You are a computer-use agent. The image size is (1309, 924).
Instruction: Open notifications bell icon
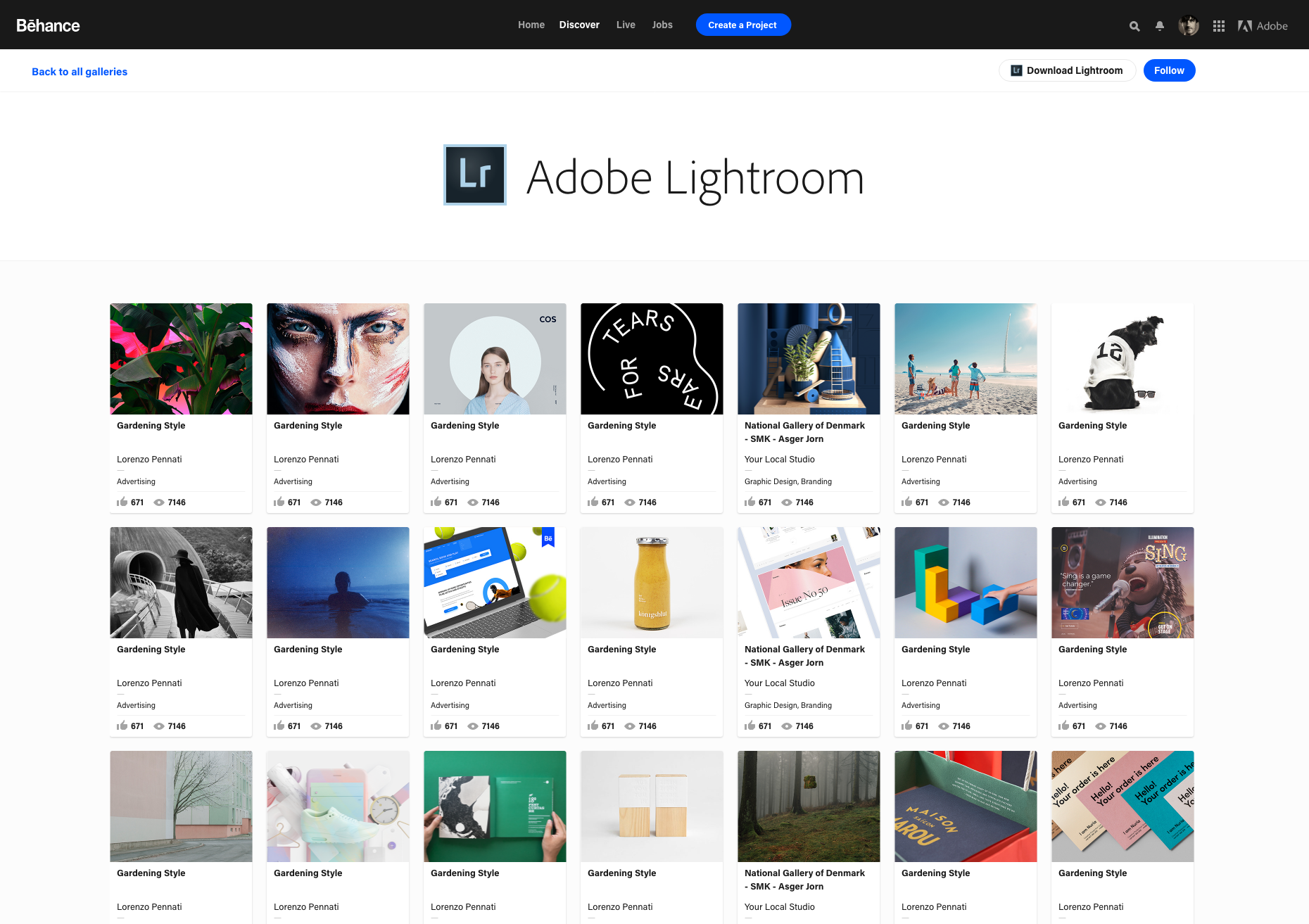pos(1160,26)
